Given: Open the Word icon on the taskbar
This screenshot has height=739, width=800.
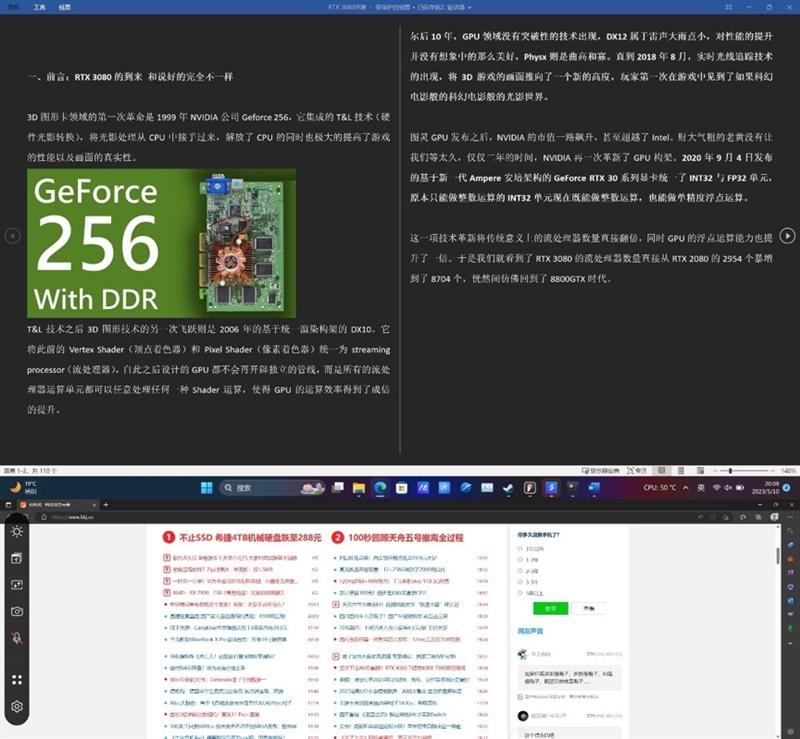Looking at the screenshot, I should [594, 488].
